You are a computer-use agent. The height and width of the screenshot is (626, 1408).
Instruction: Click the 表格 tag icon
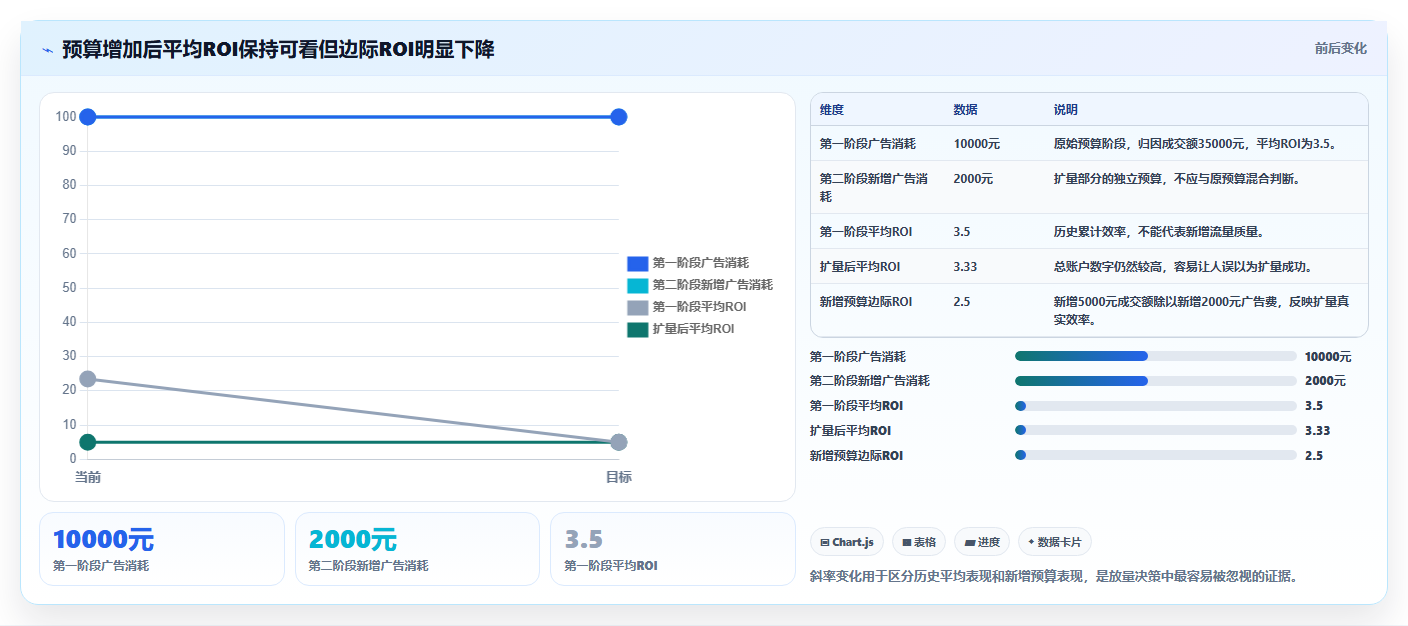click(x=906, y=543)
